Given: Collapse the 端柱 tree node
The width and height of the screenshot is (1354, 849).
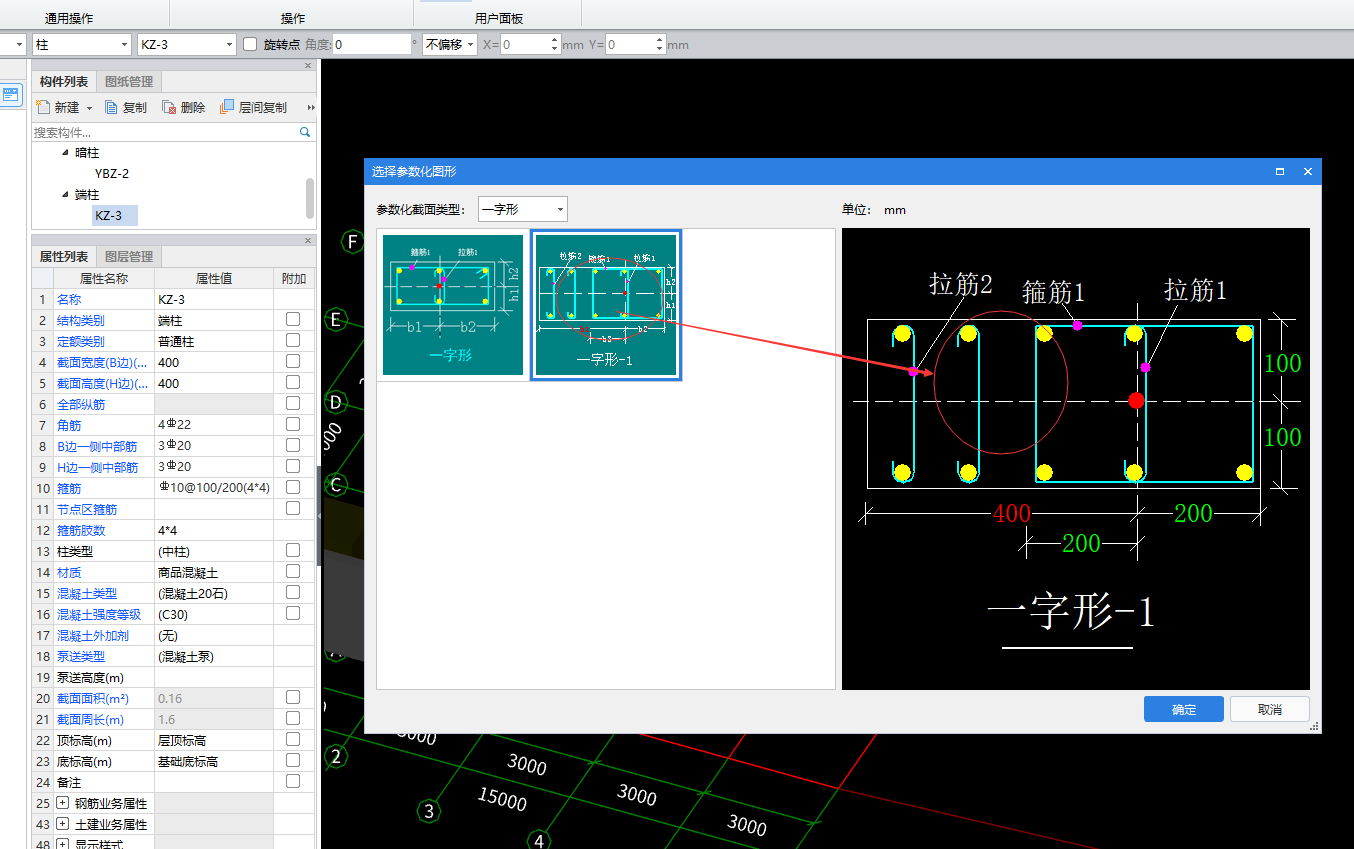Looking at the screenshot, I should click(x=66, y=195).
